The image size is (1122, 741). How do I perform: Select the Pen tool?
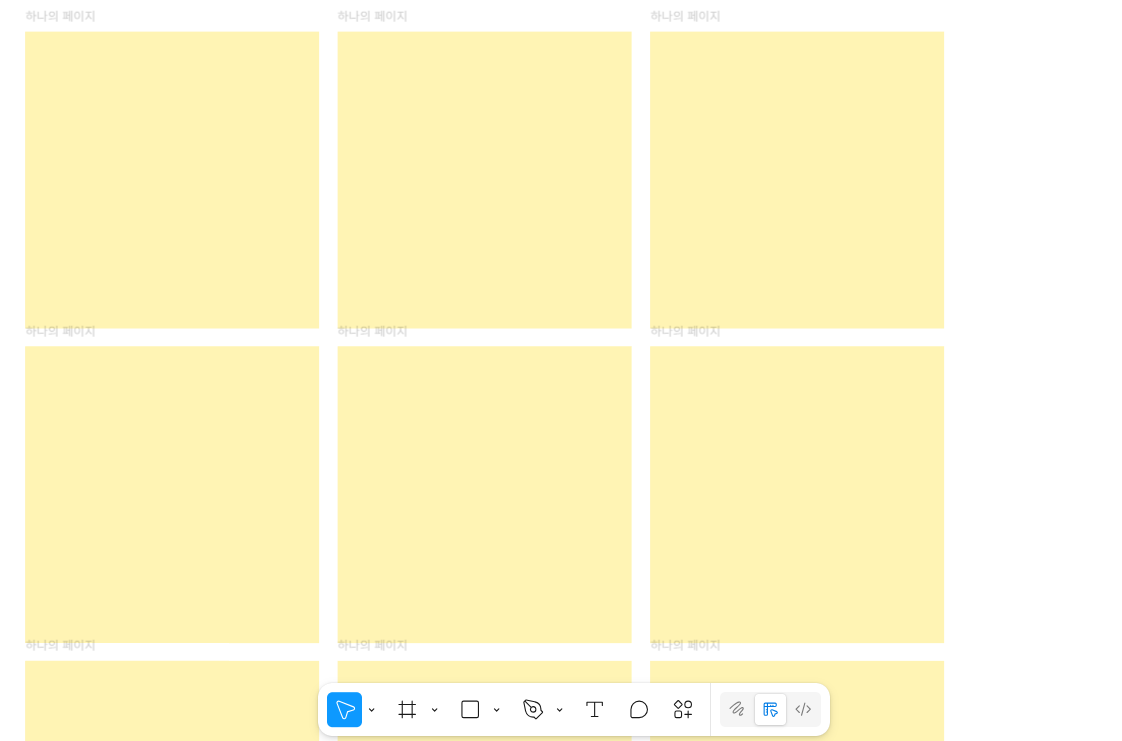pos(533,710)
